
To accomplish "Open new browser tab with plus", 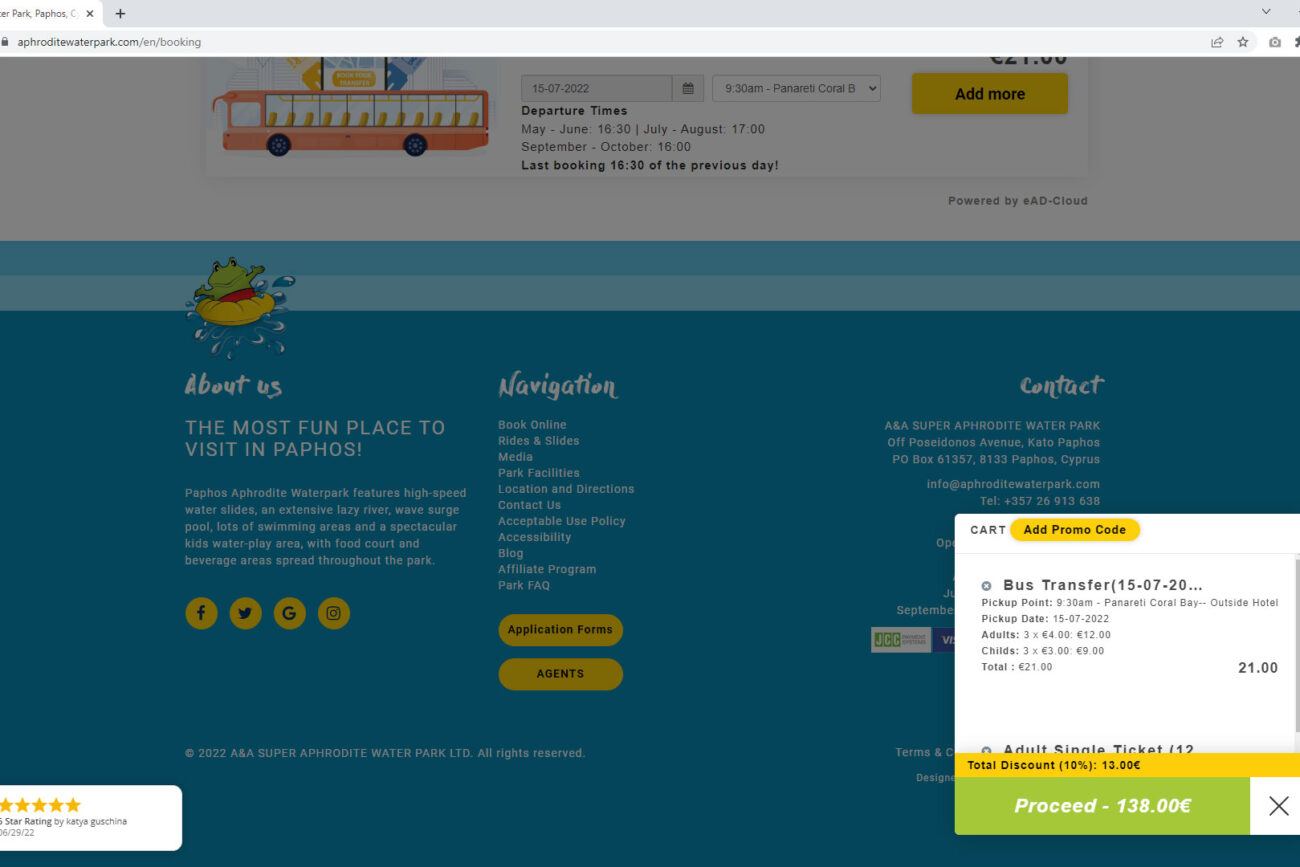I will tap(121, 13).
